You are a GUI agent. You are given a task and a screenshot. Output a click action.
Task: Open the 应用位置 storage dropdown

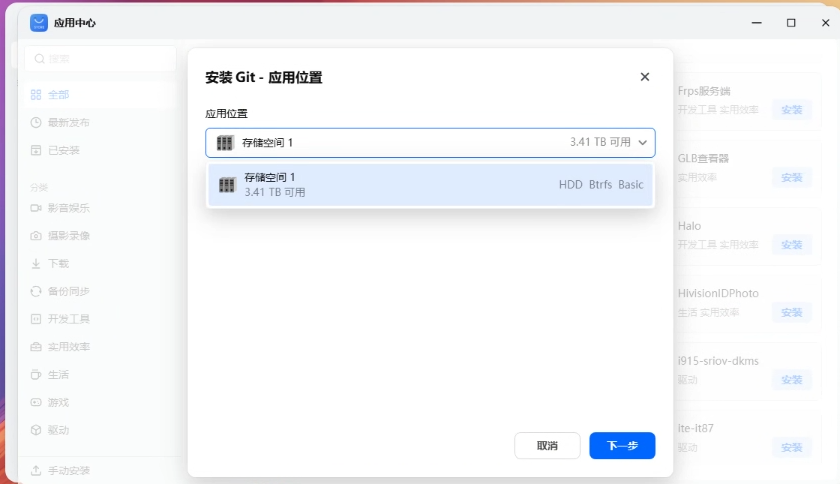coord(430,143)
